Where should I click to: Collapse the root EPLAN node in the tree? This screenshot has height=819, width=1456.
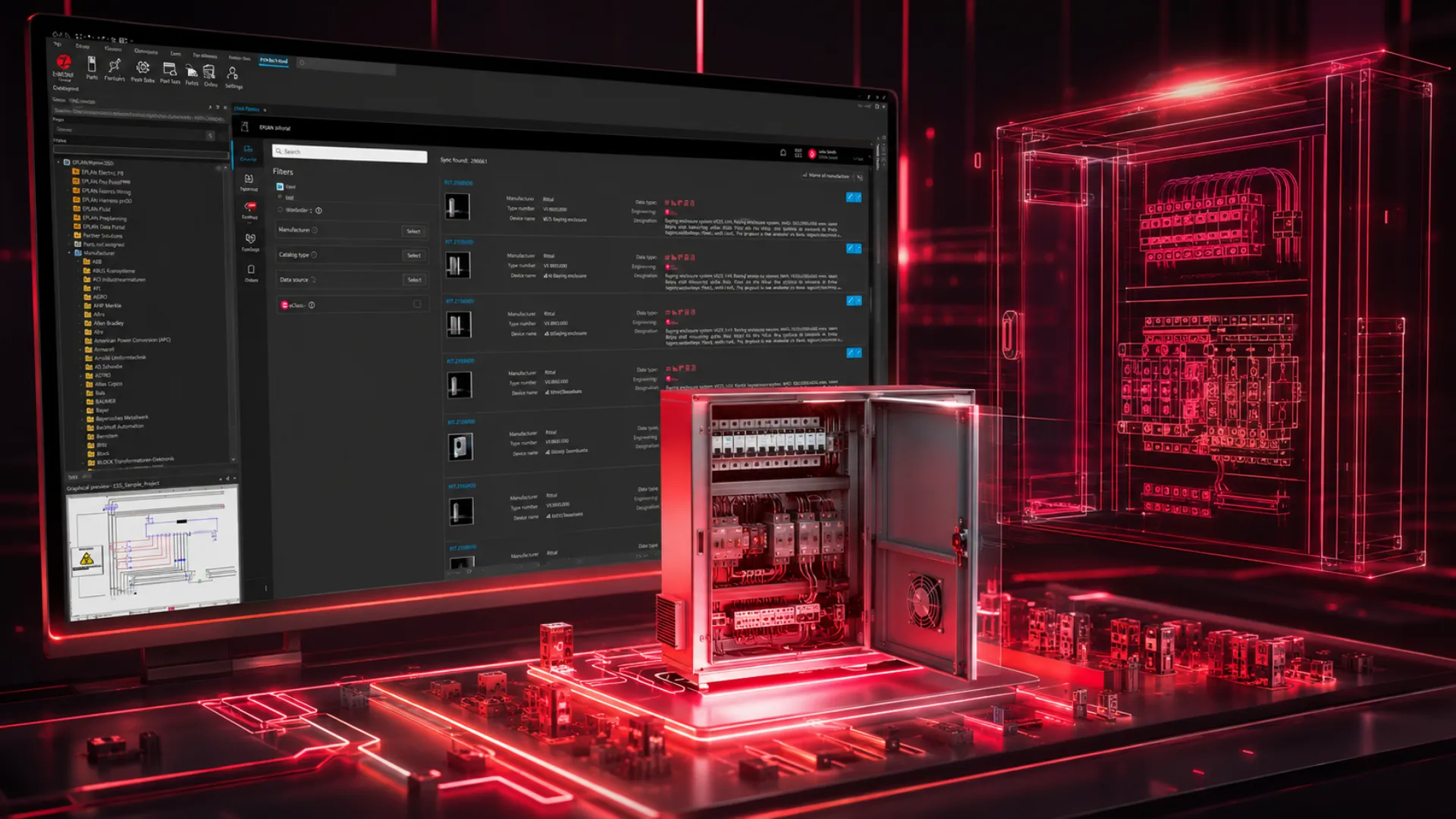pos(58,162)
